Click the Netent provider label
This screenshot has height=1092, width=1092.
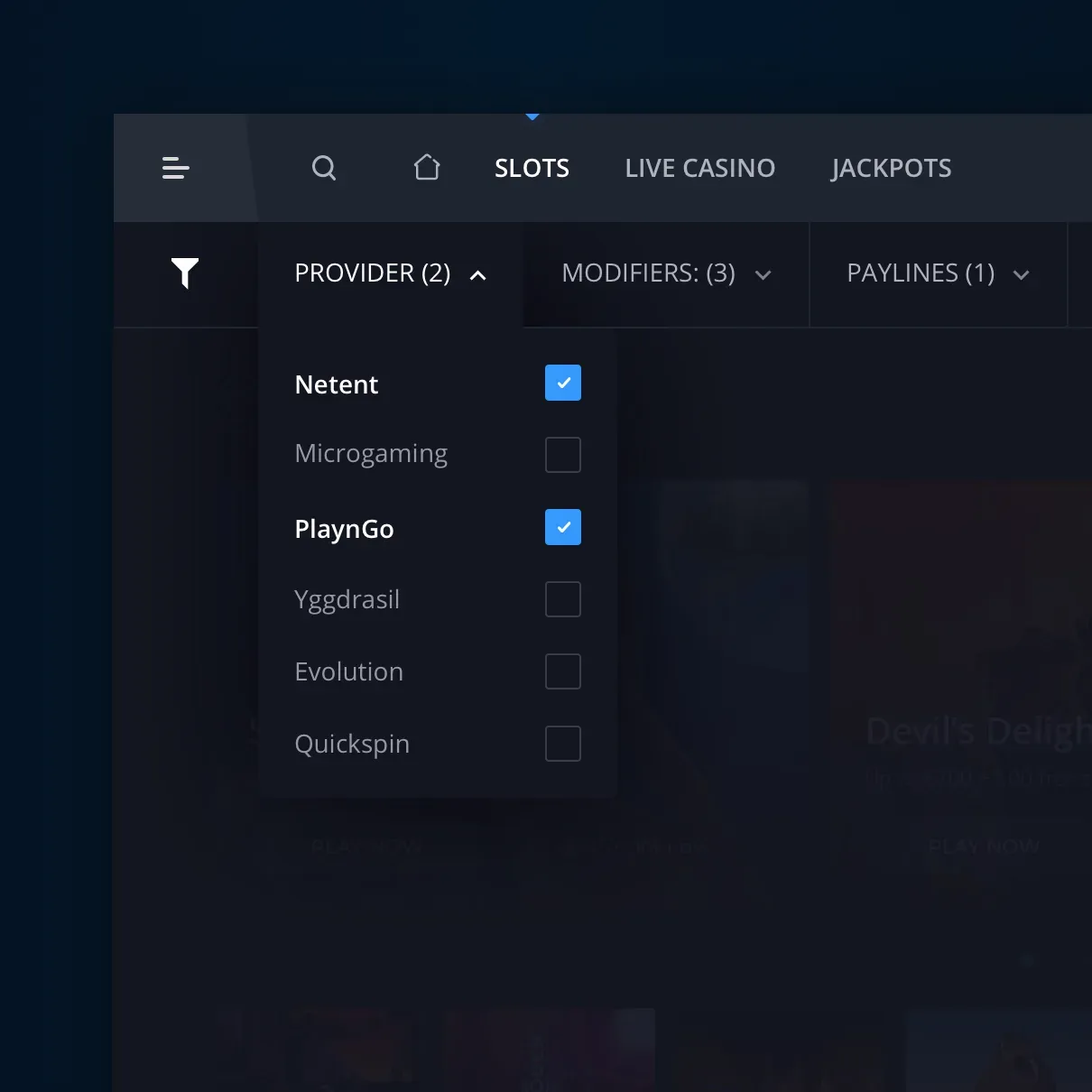[x=337, y=384]
